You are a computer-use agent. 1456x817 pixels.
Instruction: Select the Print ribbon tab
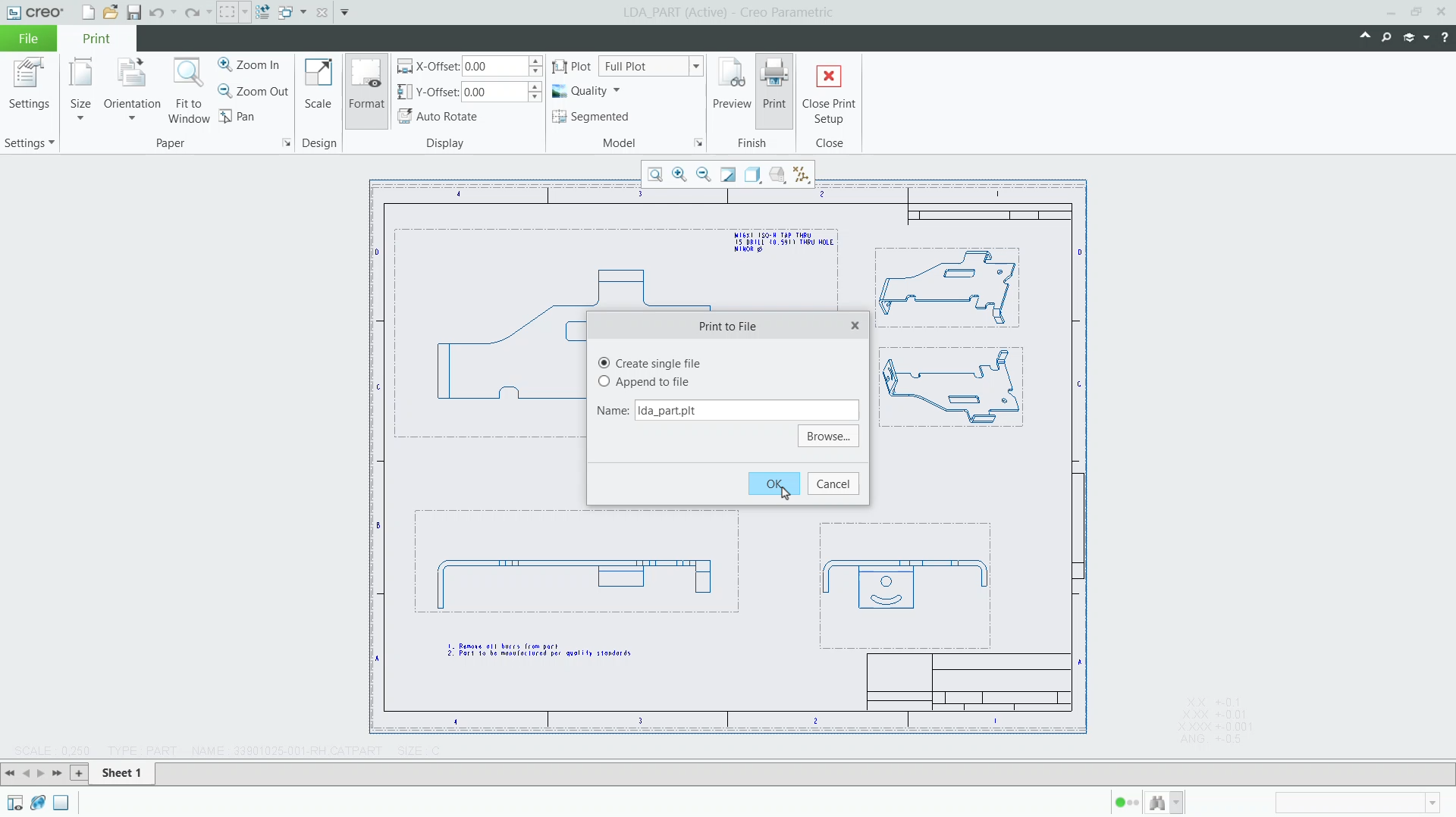[x=96, y=38]
